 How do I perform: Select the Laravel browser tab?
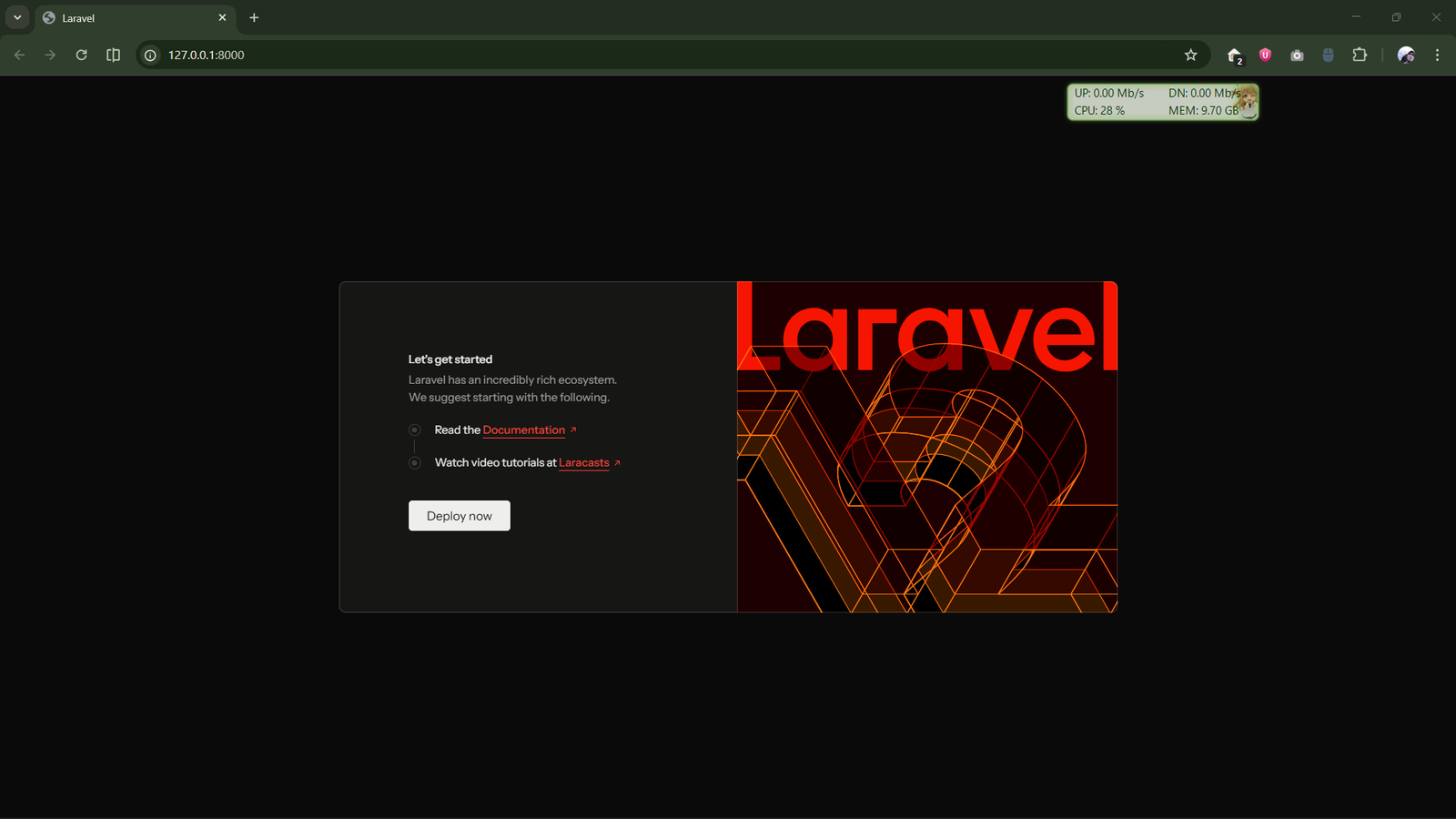click(135, 18)
